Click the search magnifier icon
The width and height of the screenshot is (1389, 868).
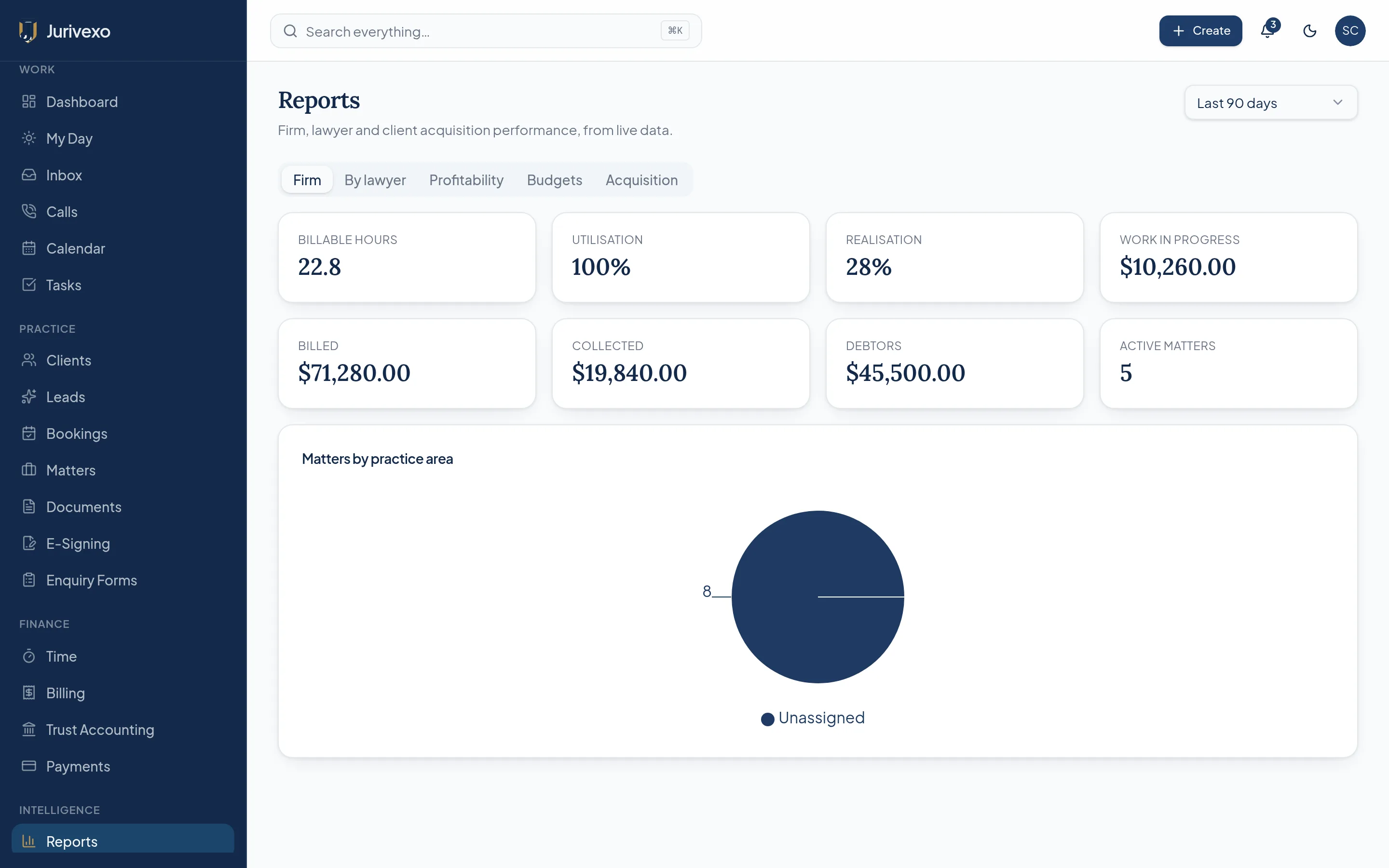(290, 31)
